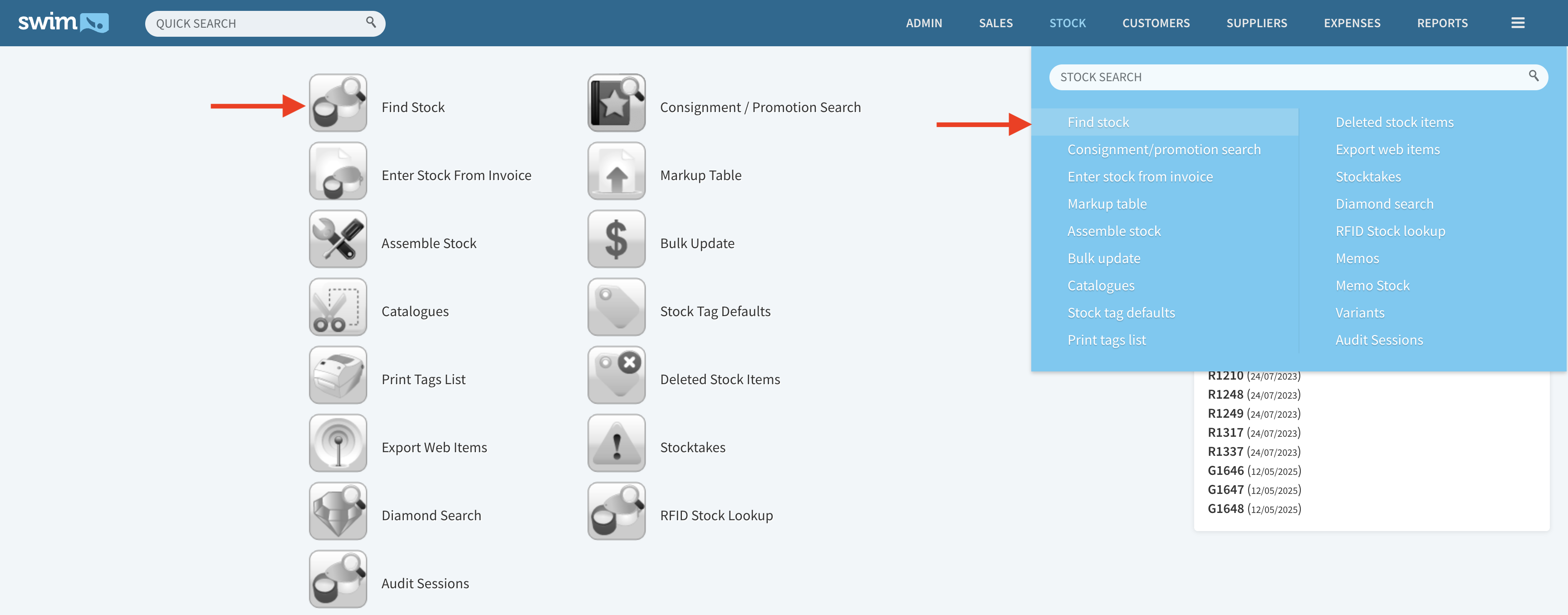
Task: Select Export web items in dropdown
Action: coord(1387,150)
